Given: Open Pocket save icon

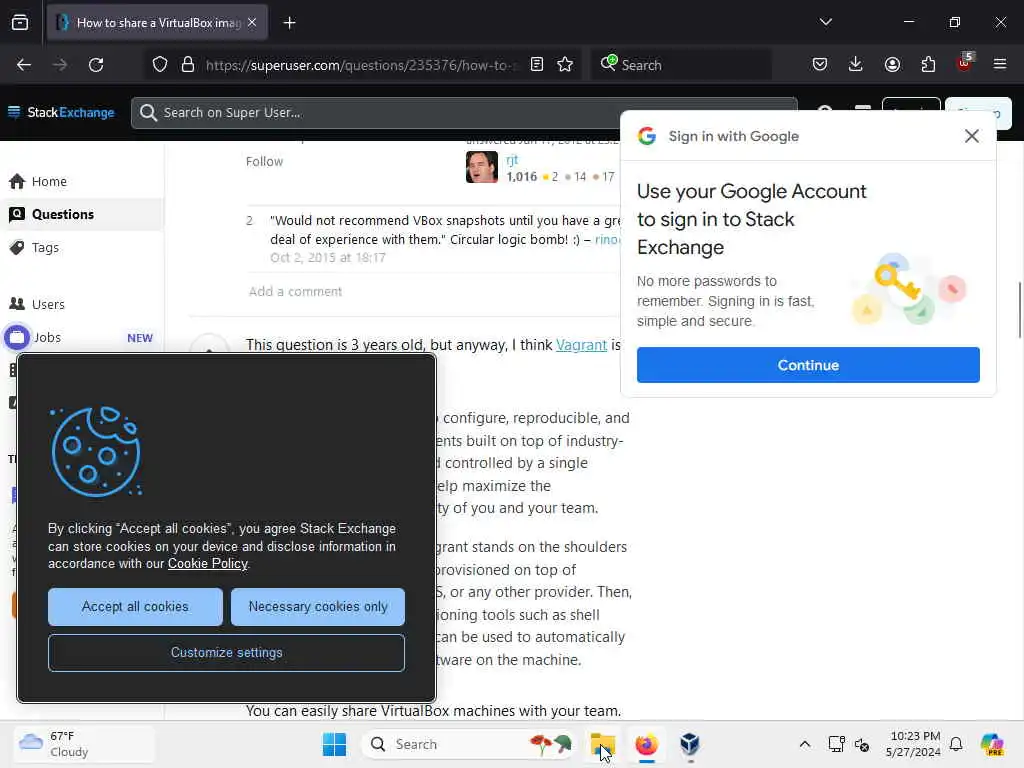Looking at the screenshot, I should [x=820, y=64].
